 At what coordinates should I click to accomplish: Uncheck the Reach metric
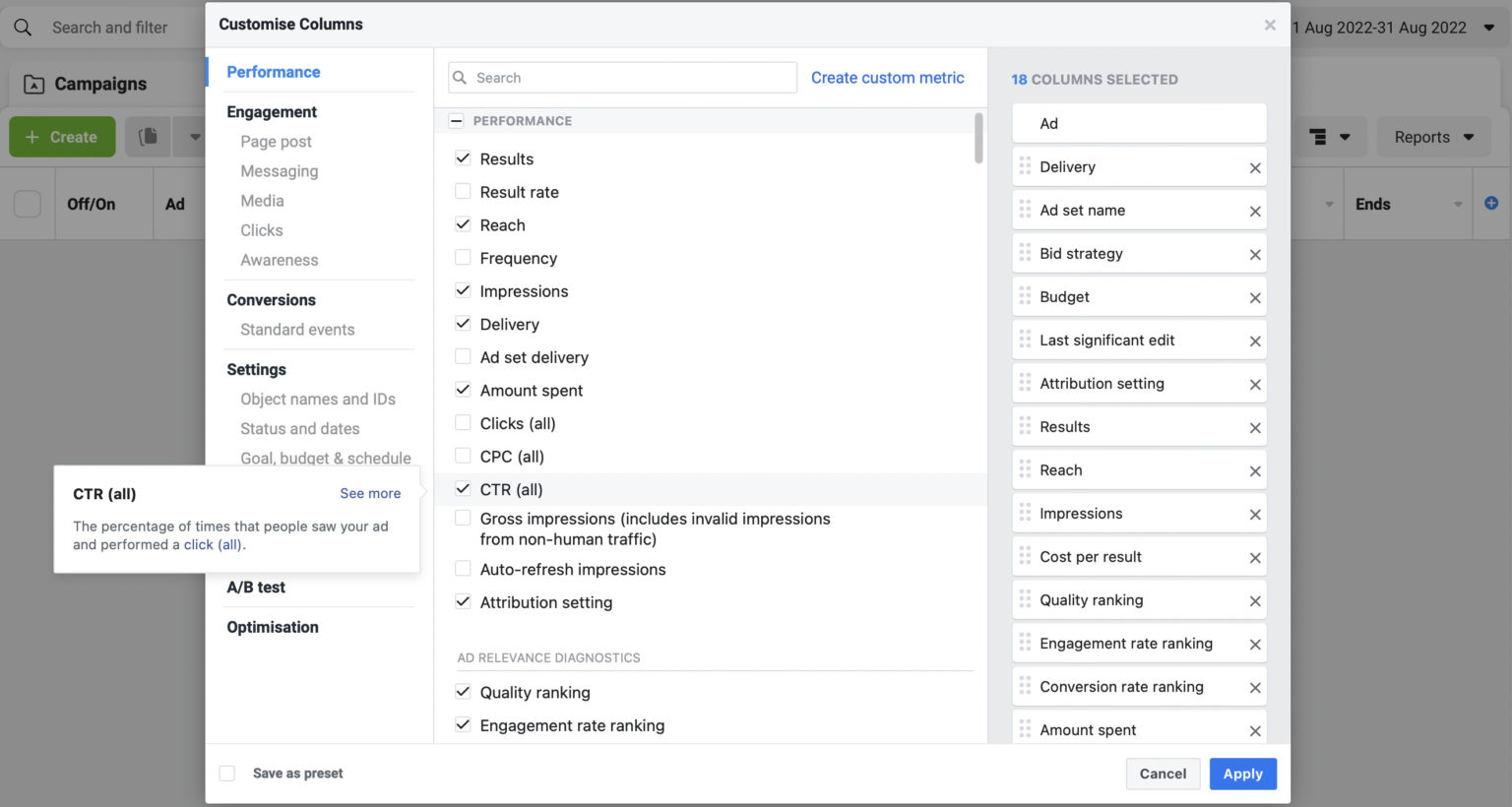coord(463,224)
